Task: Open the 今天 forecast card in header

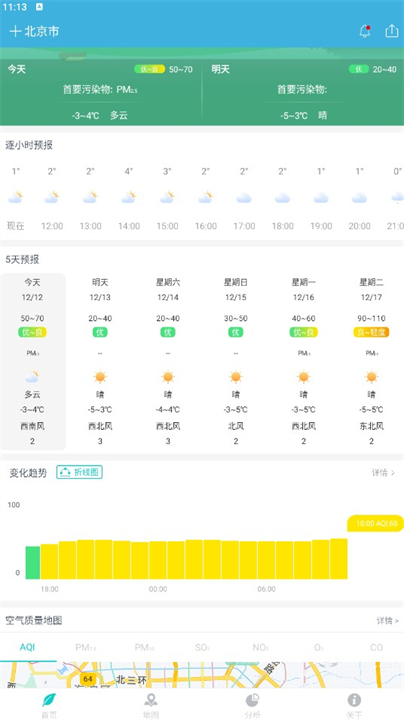Action: pos(101,92)
